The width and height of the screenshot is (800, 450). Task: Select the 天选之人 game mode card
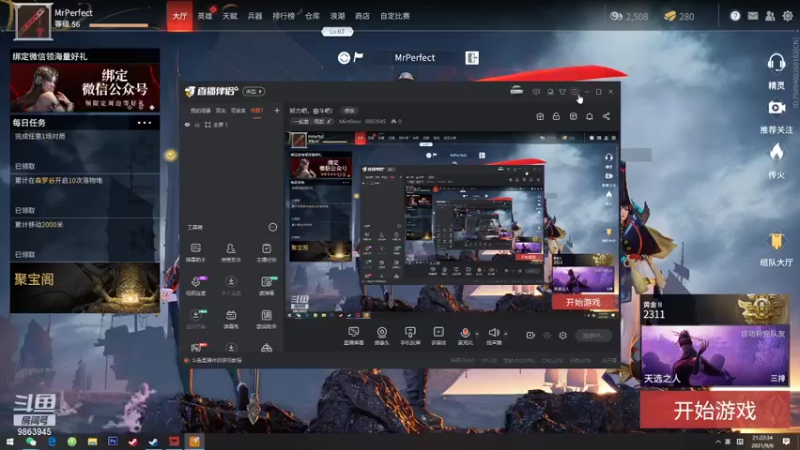tap(715, 356)
